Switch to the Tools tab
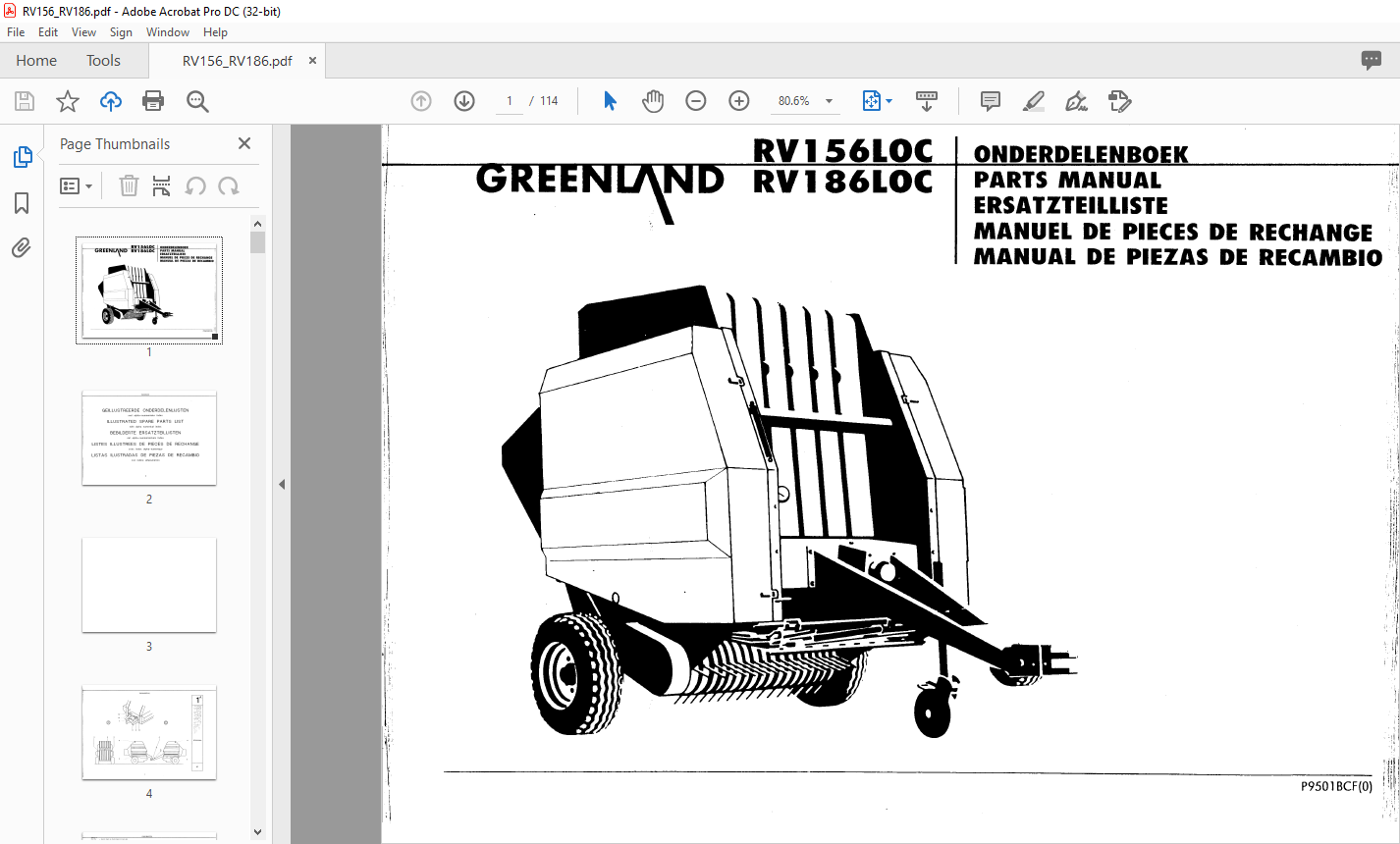 103,61
